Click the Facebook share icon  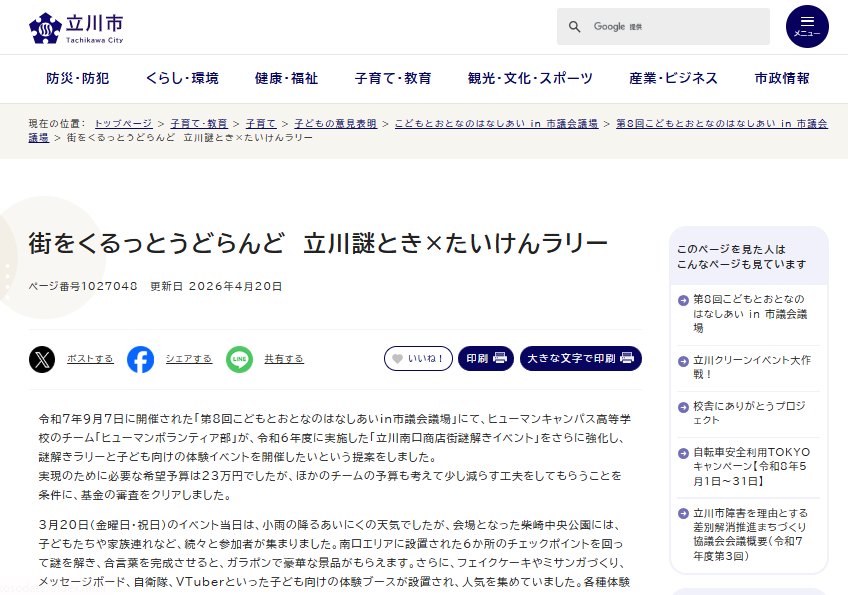click(141, 359)
